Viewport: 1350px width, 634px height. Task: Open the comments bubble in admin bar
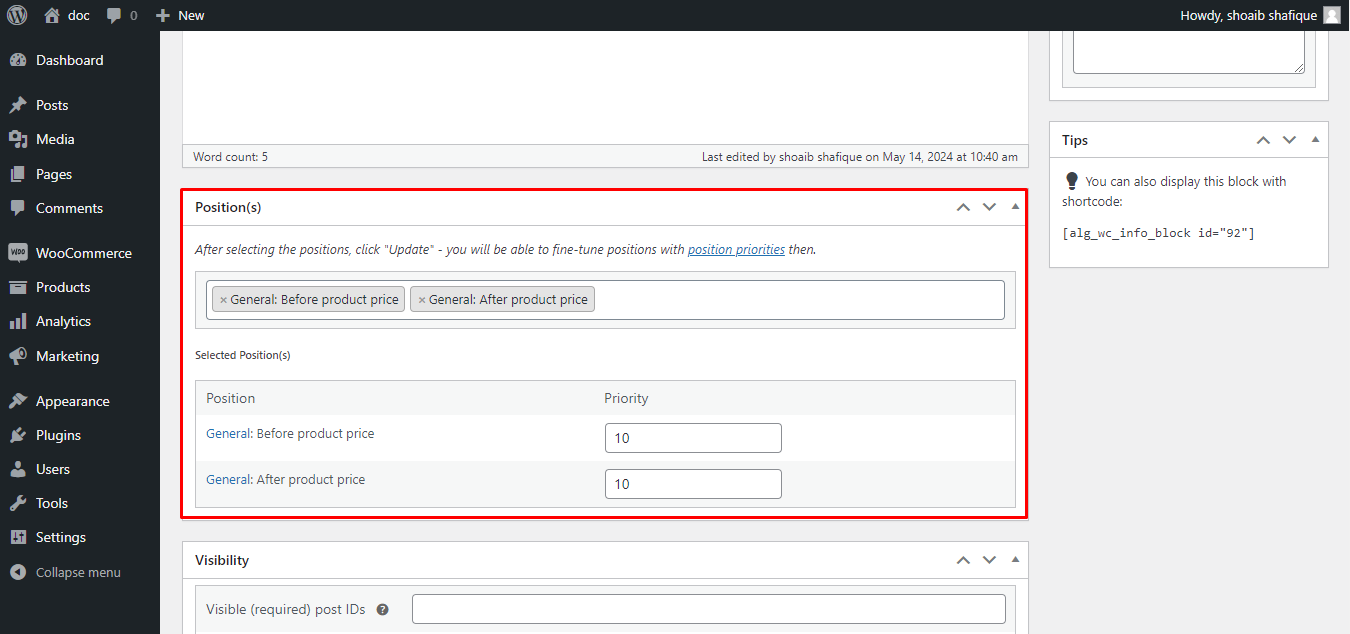(122, 15)
